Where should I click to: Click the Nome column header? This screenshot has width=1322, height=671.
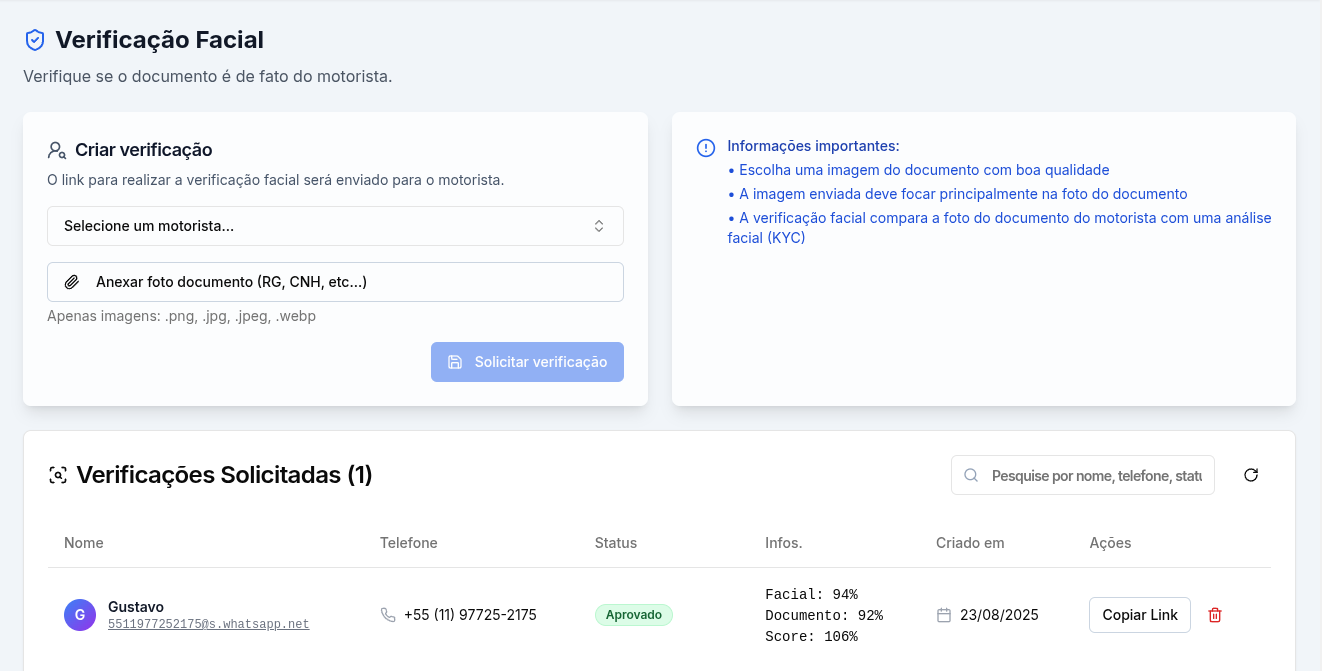pos(83,543)
